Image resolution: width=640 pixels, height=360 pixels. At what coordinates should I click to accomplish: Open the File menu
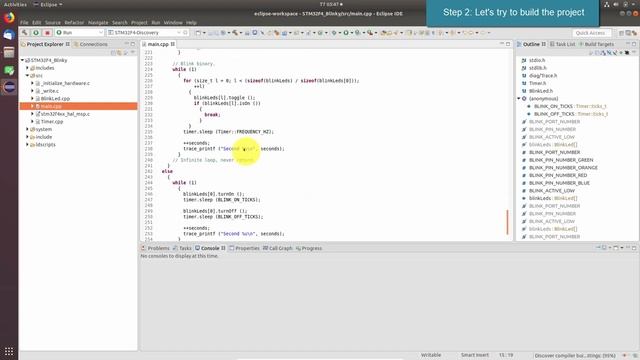point(24,22)
